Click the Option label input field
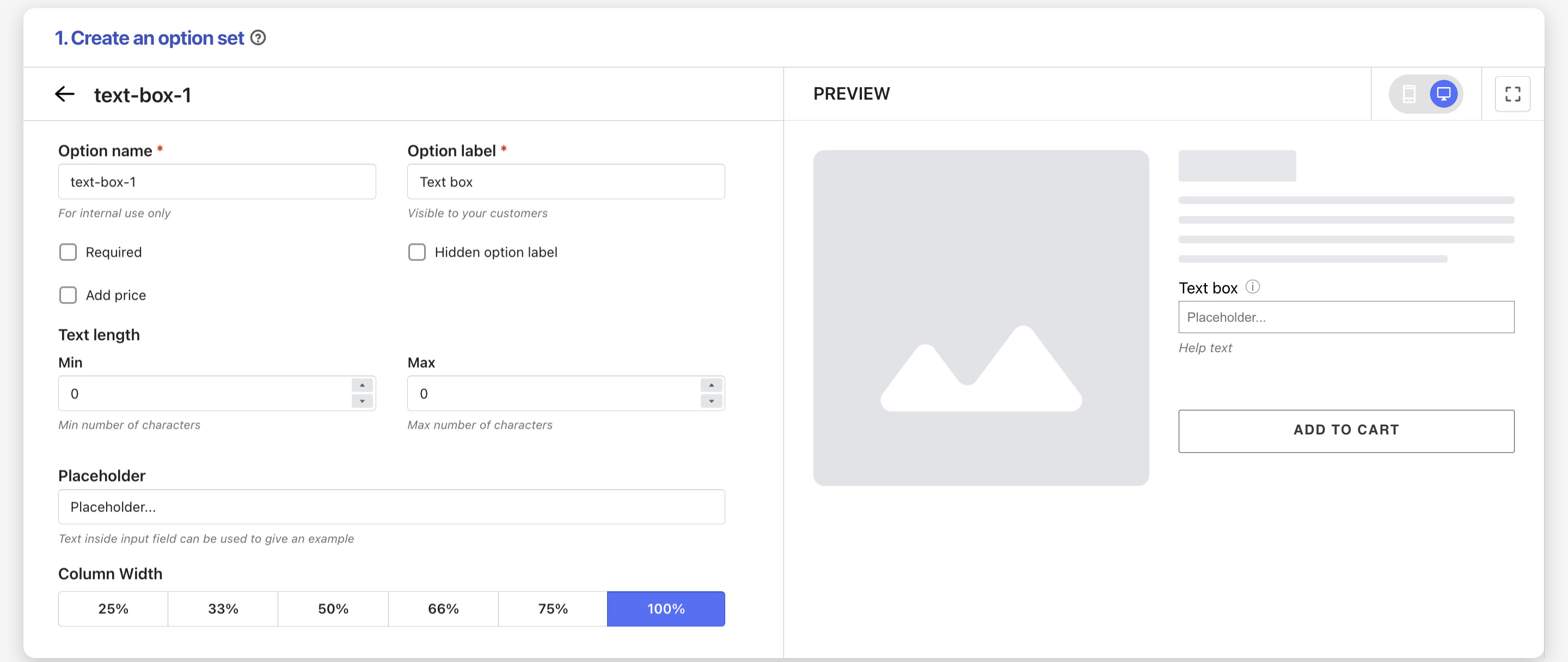The width and height of the screenshot is (1568, 662). (x=566, y=181)
